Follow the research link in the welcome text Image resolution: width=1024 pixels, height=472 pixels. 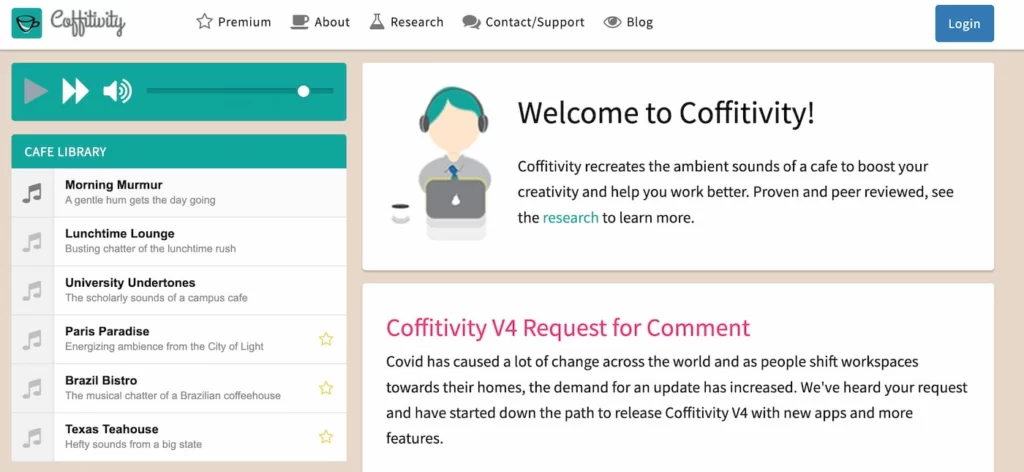(x=570, y=217)
